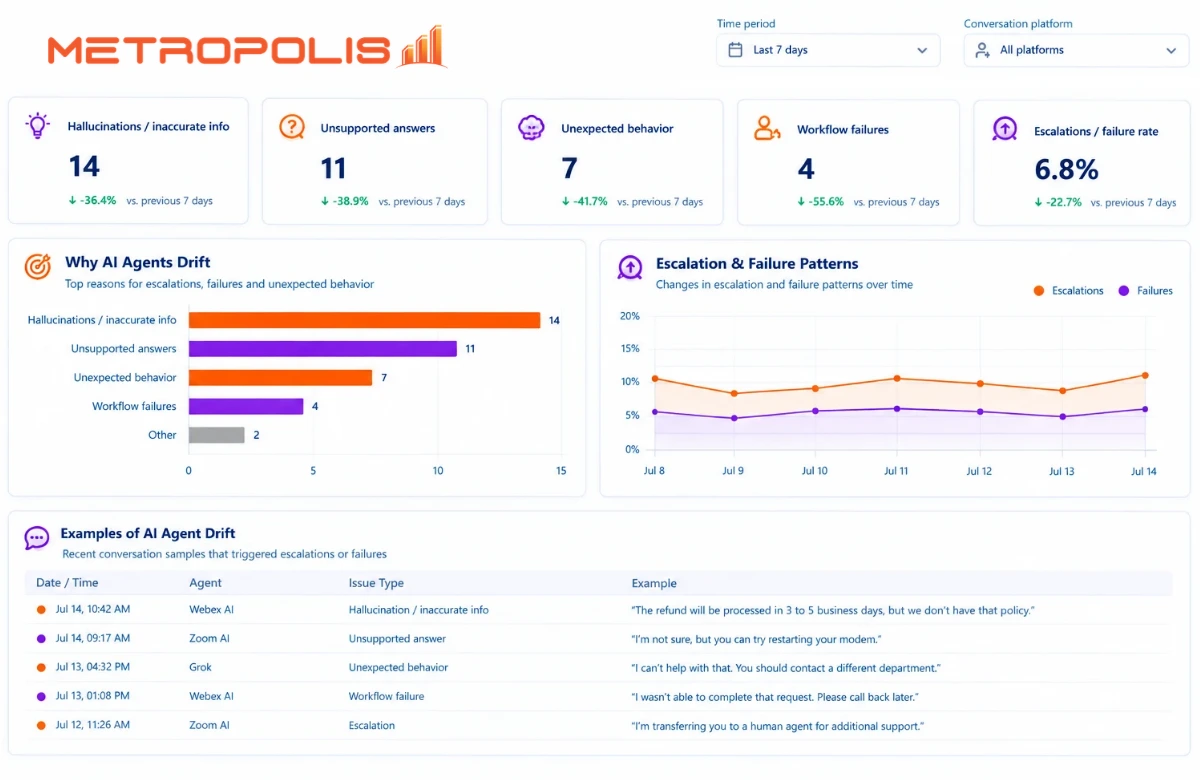Sort by the Issue Type column header
The image size is (1200, 780).
pyautogui.click(x=376, y=582)
